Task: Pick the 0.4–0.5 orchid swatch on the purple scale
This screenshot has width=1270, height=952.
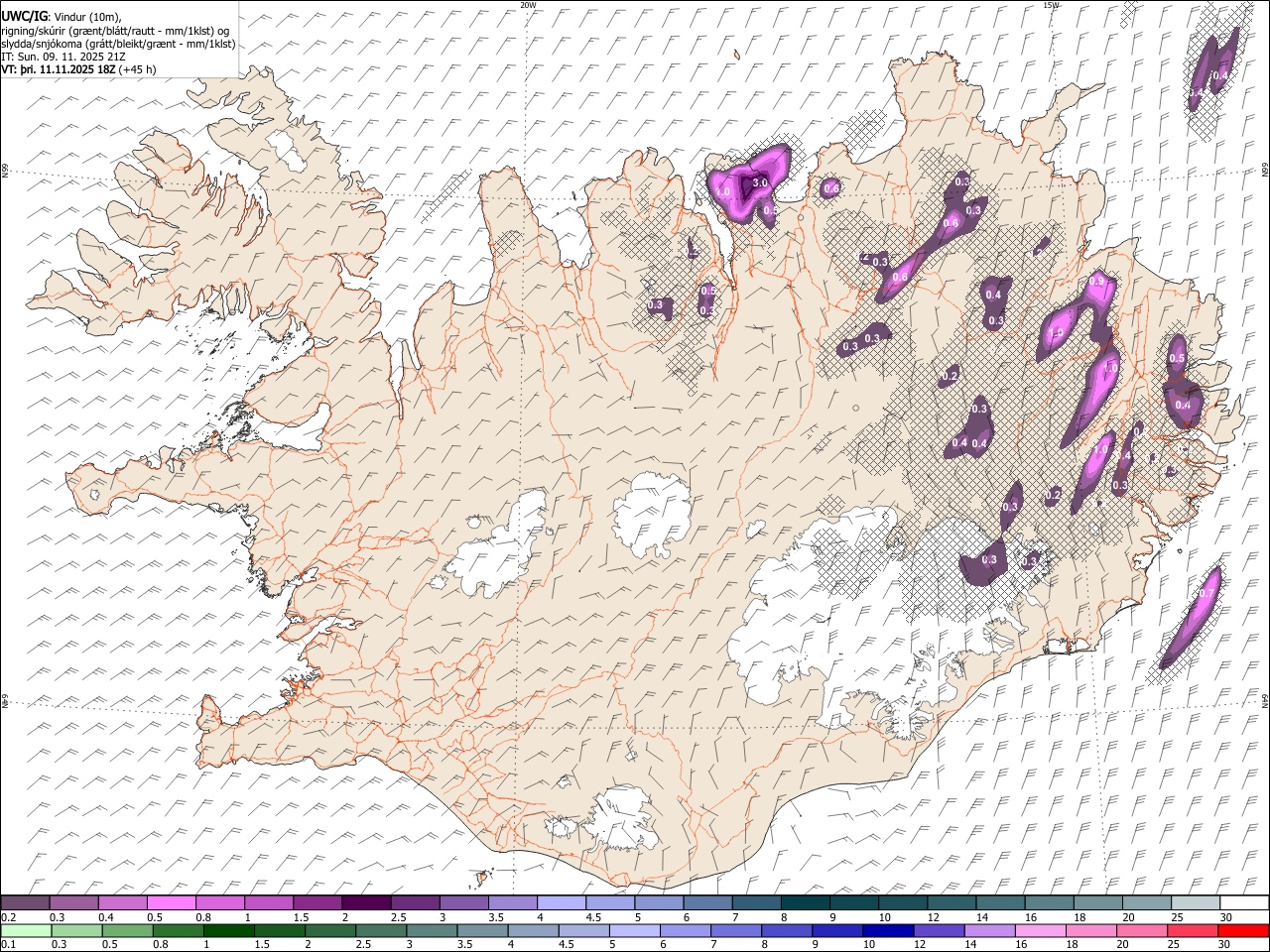Action: pyautogui.click(x=123, y=902)
